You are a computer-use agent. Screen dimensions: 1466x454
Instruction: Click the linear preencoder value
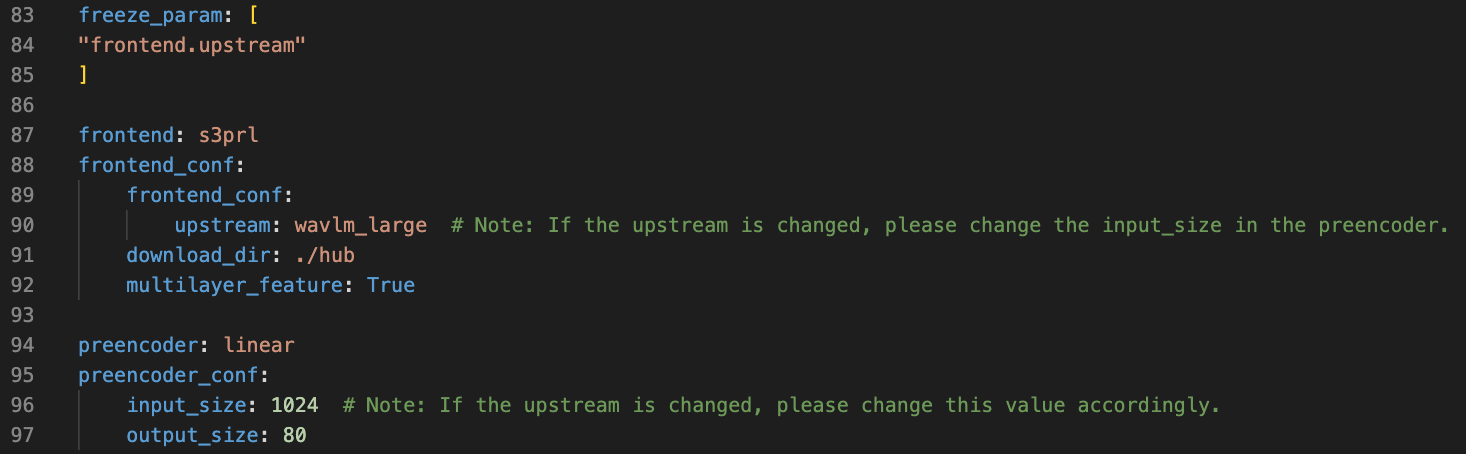coord(259,345)
